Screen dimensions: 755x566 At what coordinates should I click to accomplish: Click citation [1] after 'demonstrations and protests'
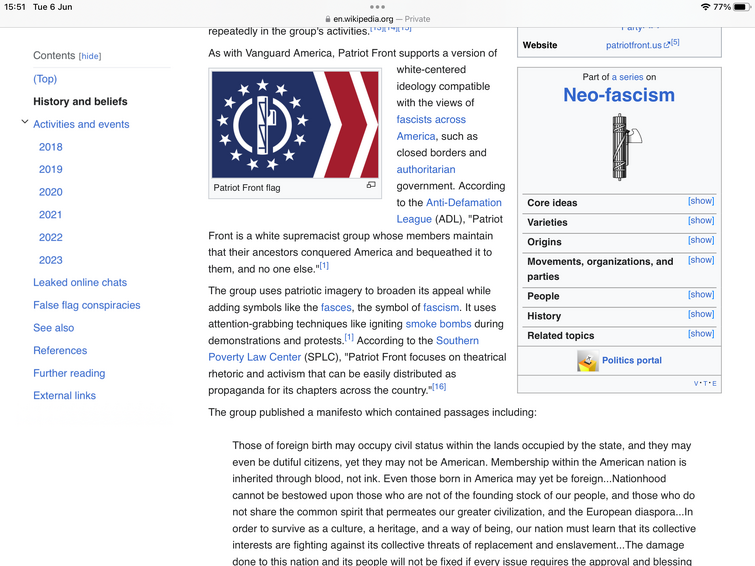point(349,337)
